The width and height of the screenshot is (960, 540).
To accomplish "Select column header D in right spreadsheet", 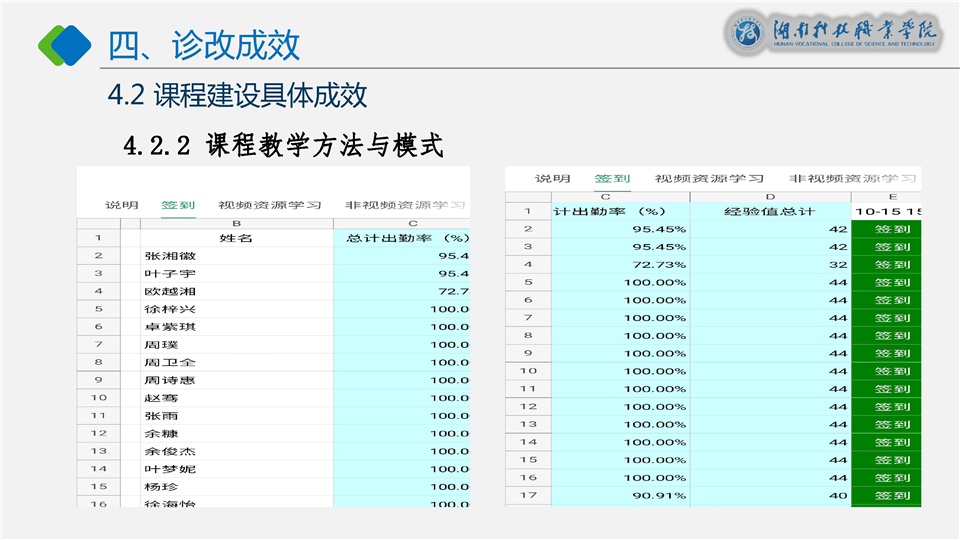I will coord(770,197).
